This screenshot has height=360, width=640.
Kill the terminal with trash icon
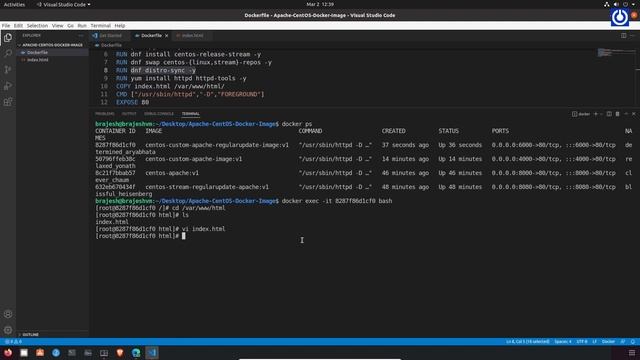tap(618, 114)
